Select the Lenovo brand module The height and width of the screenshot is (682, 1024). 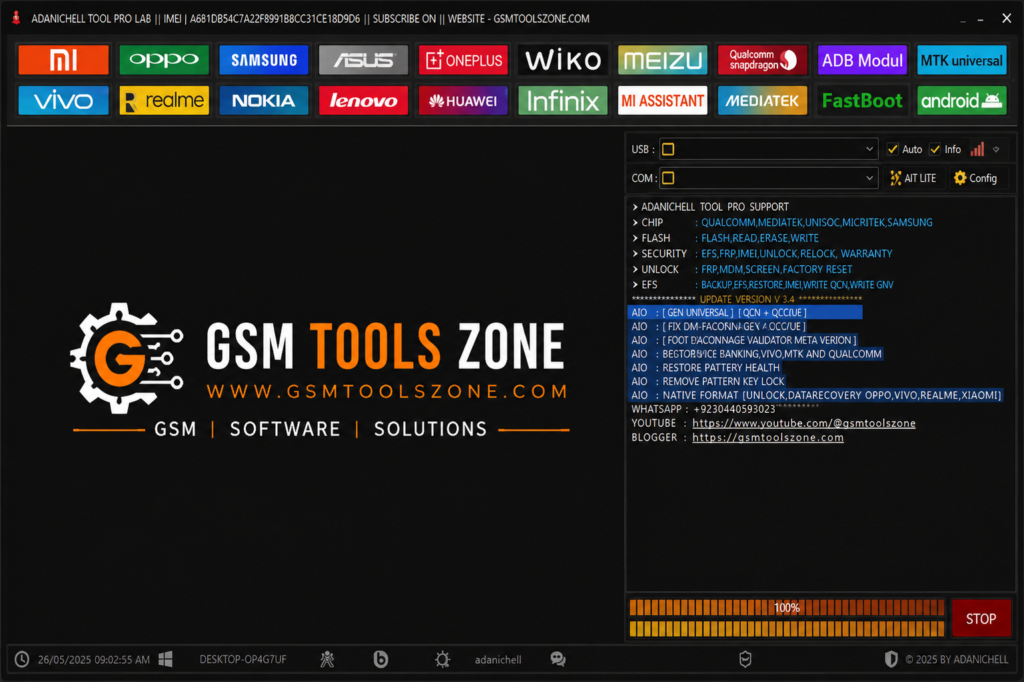pos(363,101)
